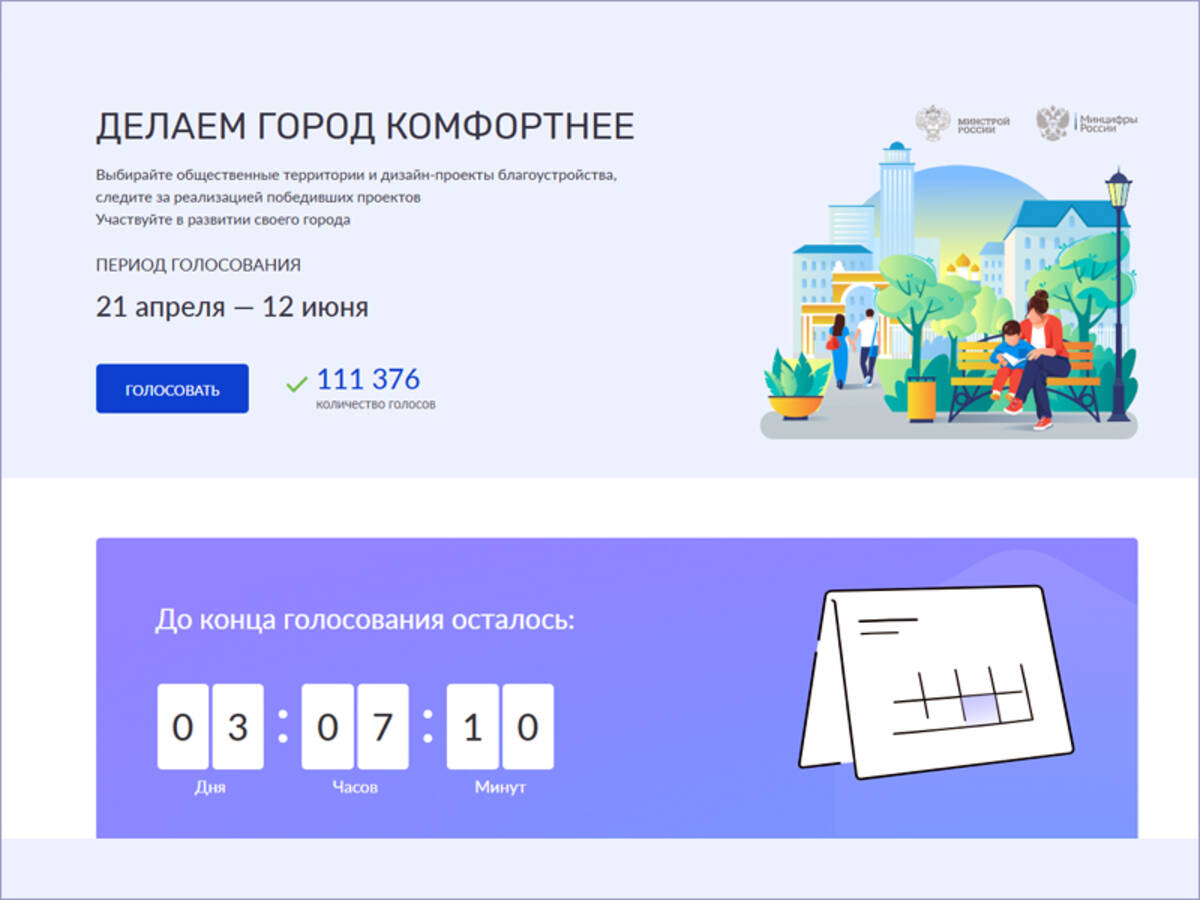
Task: Click the yellow trash bin in illustration
Action: coord(921,397)
